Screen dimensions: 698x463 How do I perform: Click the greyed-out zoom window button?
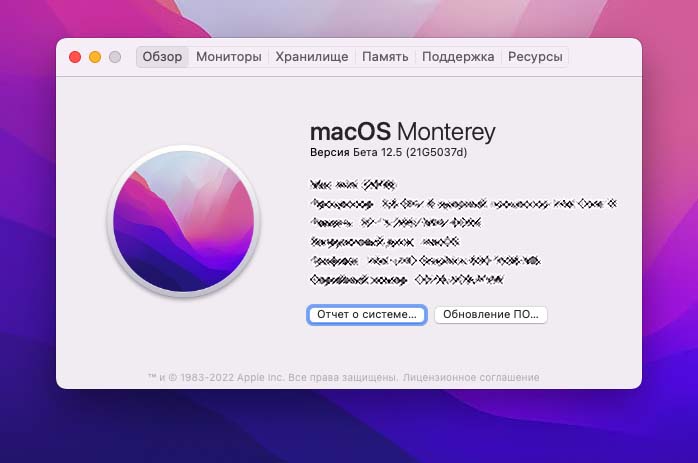115,57
